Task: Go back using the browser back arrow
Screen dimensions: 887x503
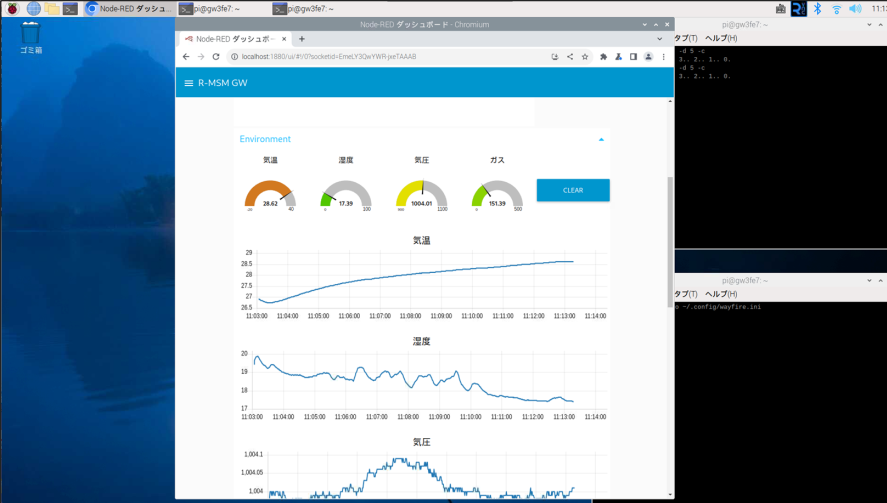Action: pyautogui.click(x=186, y=57)
